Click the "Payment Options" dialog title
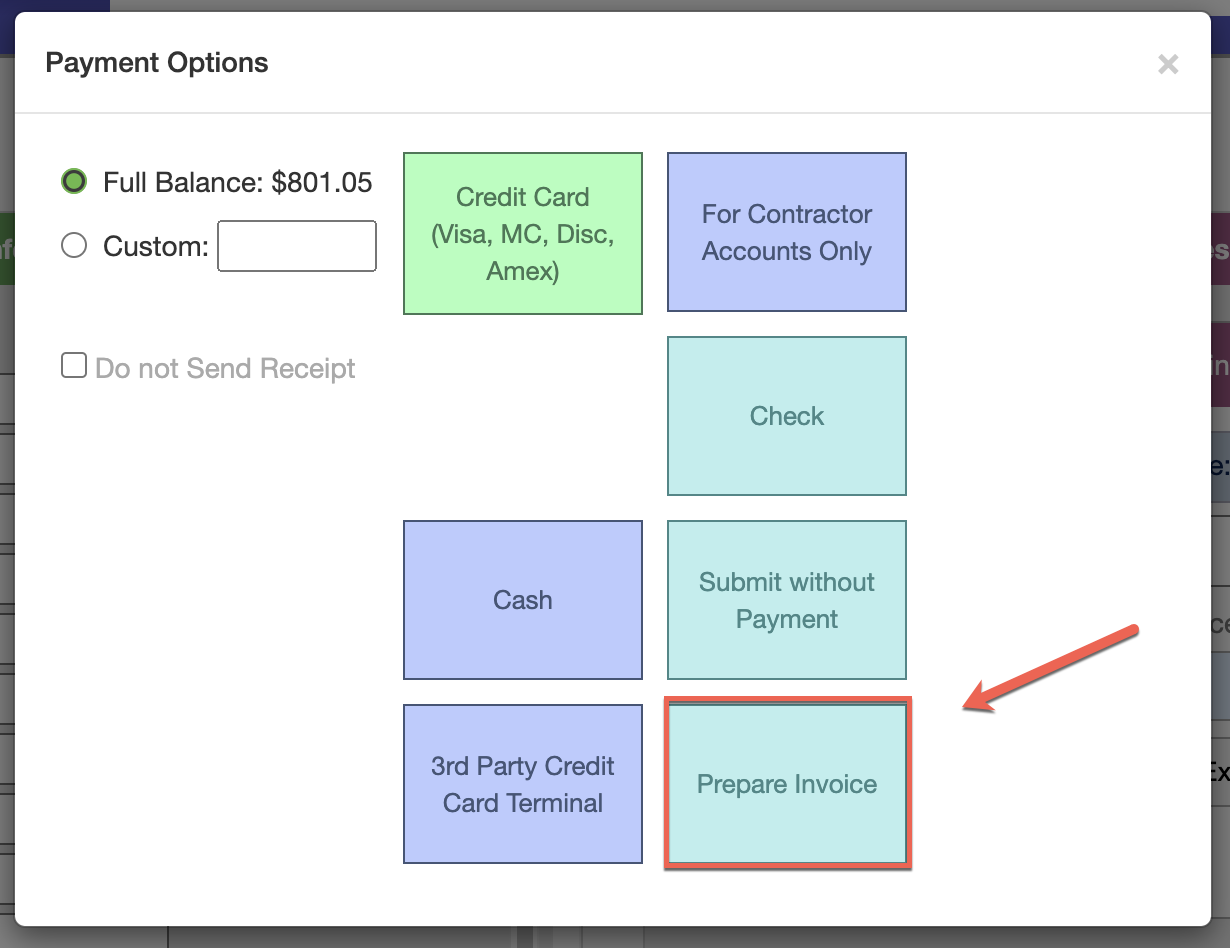1230x948 pixels. pos(157,63)
